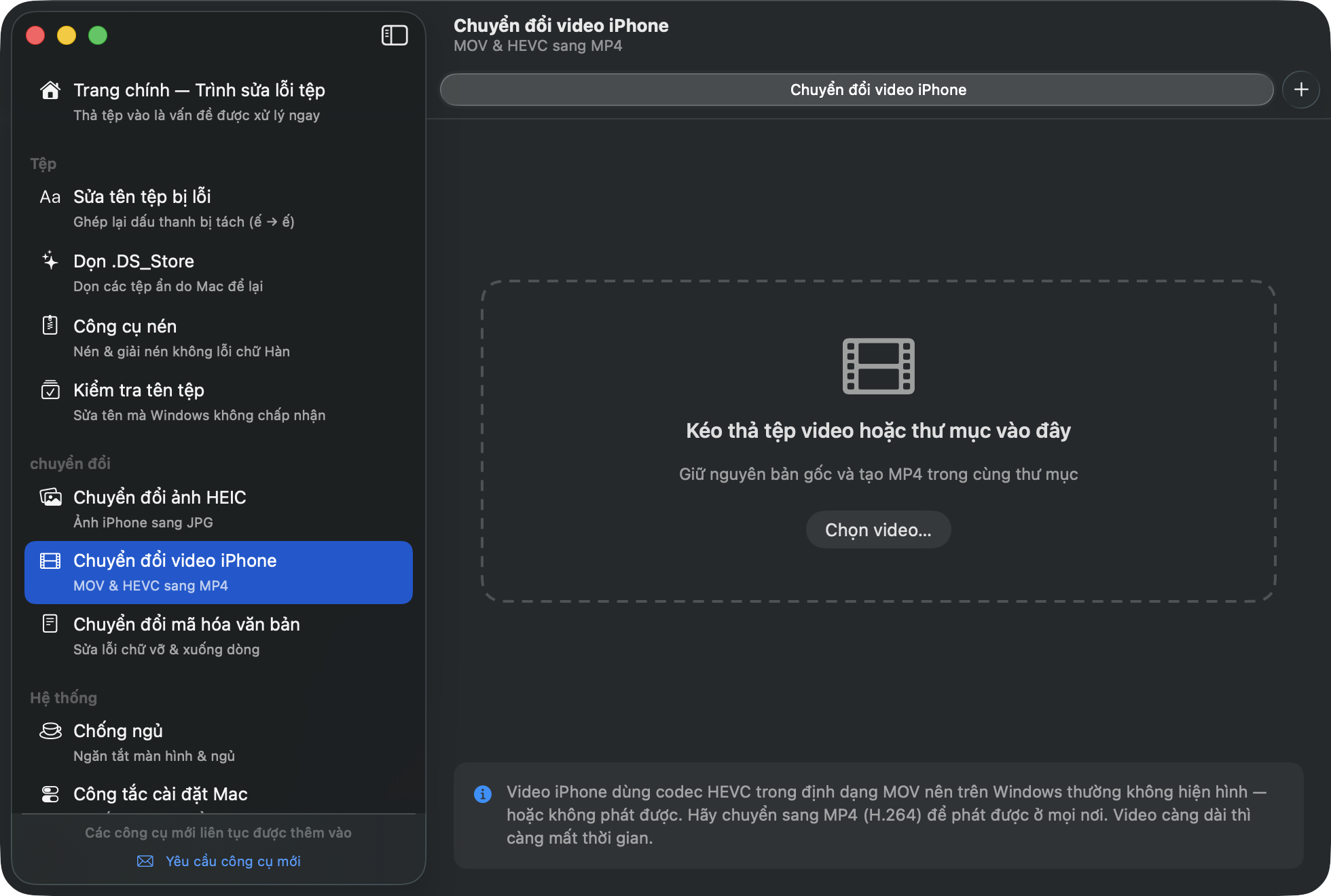
Task: Click the document icon for Chuyển đổi mã hóa văn bản
Action: point(50,624)
